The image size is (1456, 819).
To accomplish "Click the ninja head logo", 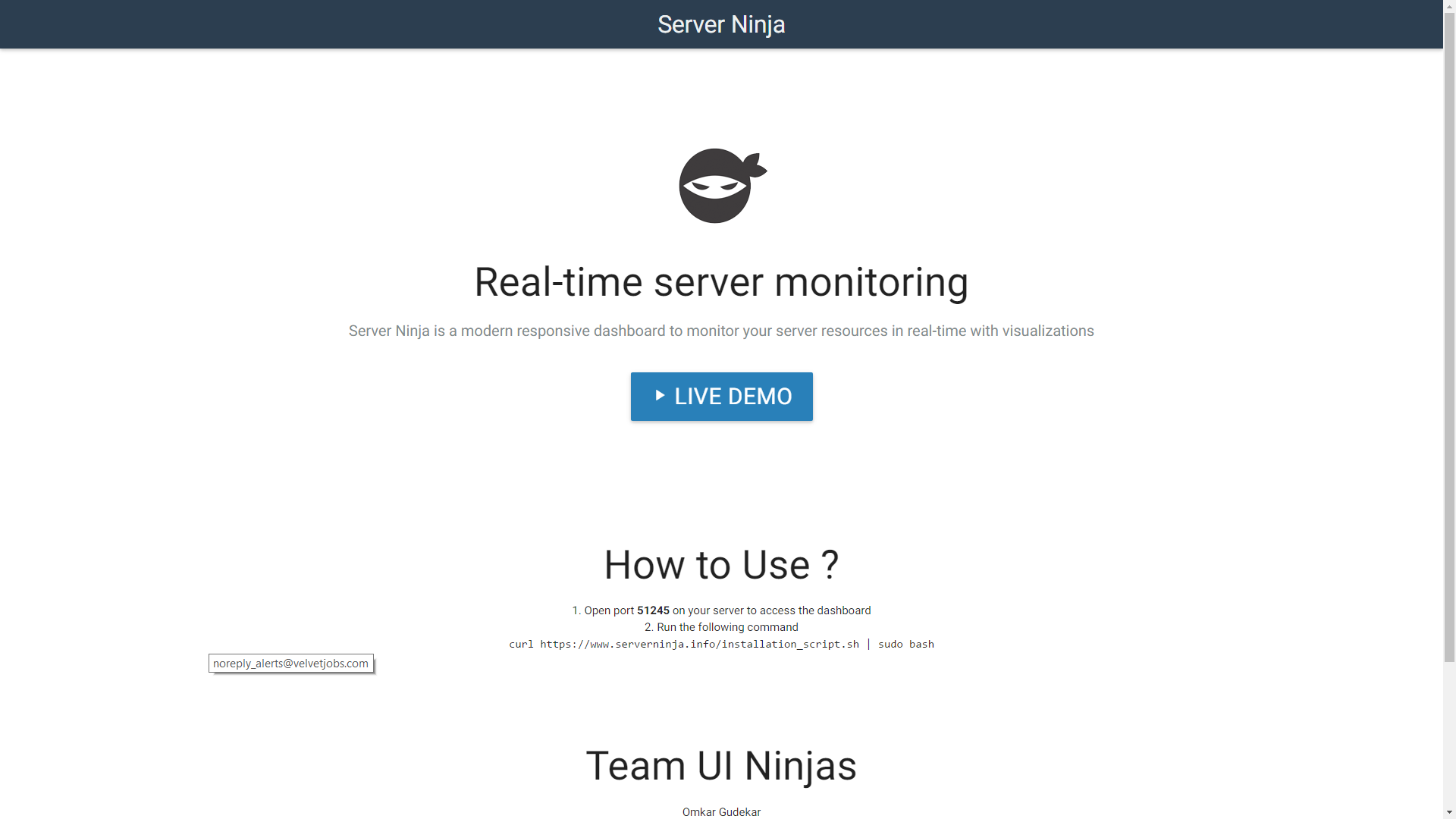I will [721, 186].
